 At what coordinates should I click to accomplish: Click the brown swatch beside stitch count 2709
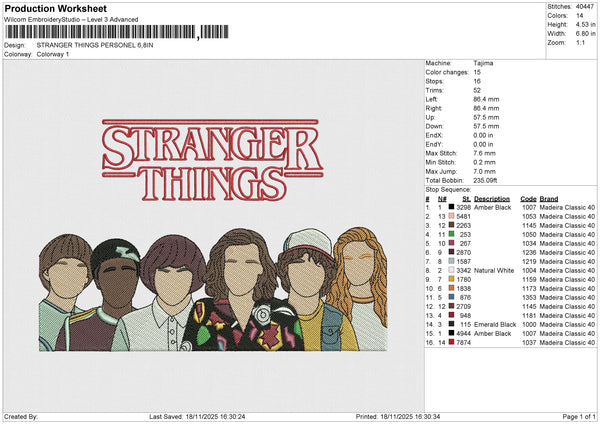coord(451,306)
